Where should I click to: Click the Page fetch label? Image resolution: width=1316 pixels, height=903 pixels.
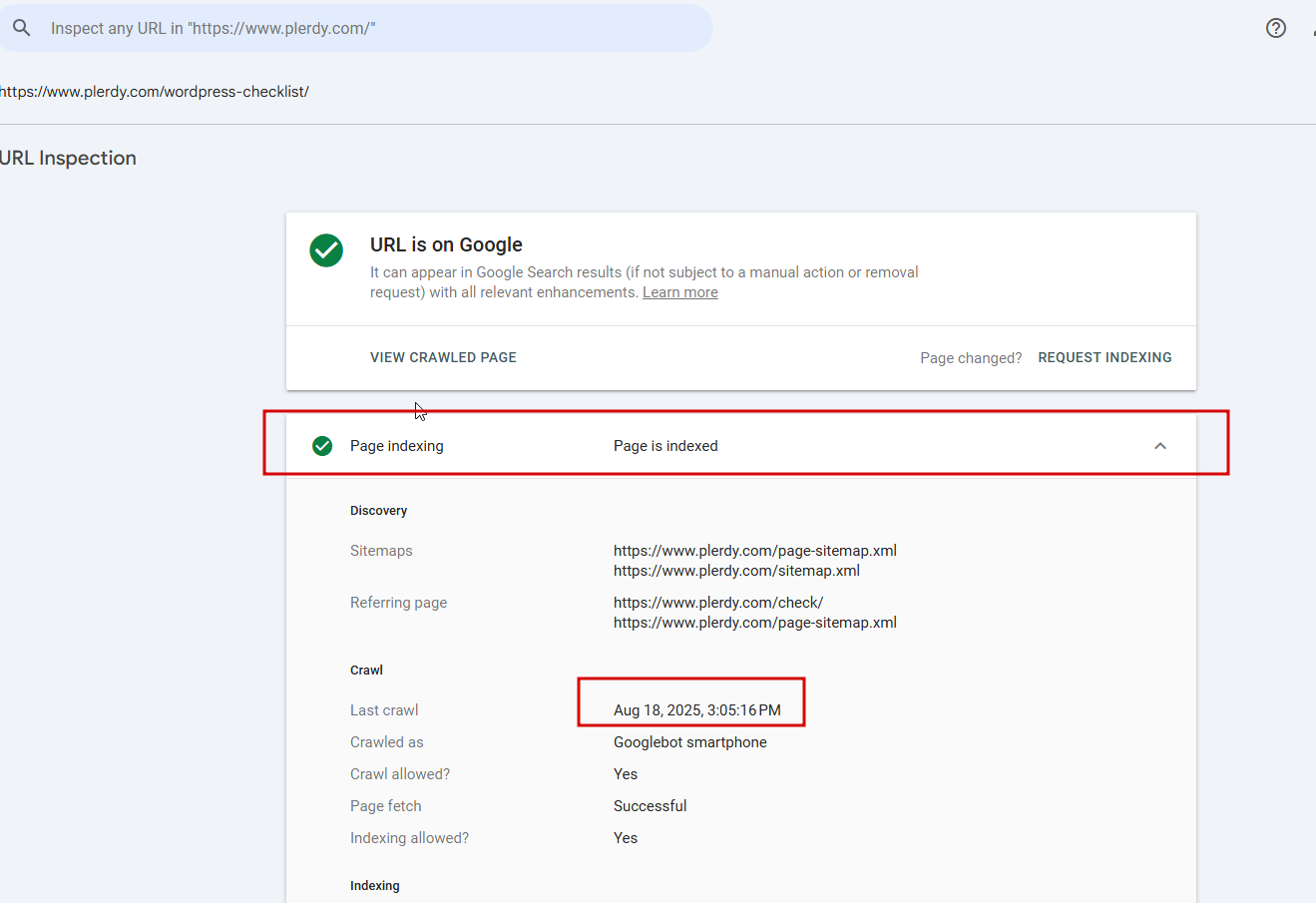tap(386, 806)
